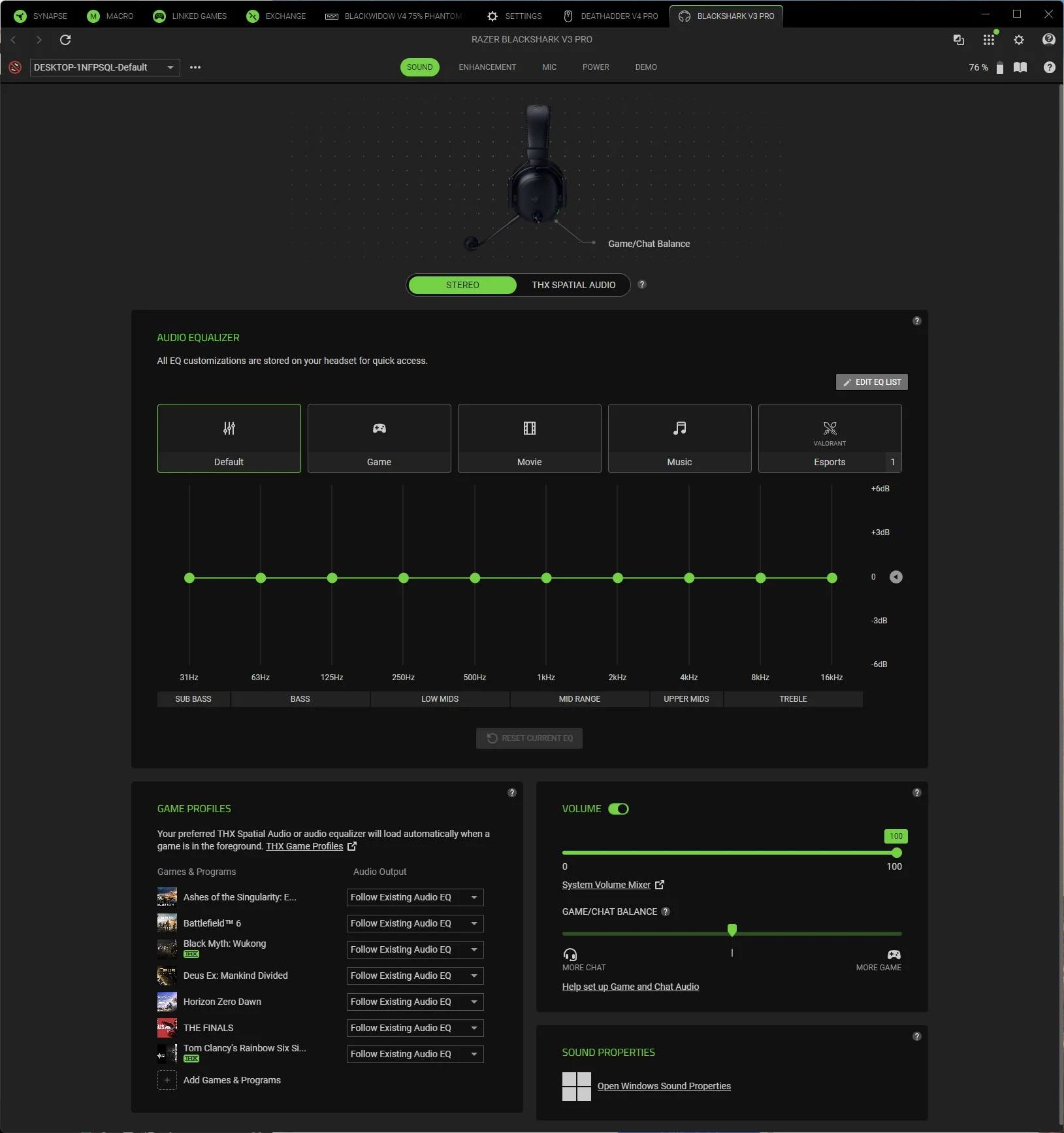Click the THX Spatial Audio help icon

tap(642, 284)
